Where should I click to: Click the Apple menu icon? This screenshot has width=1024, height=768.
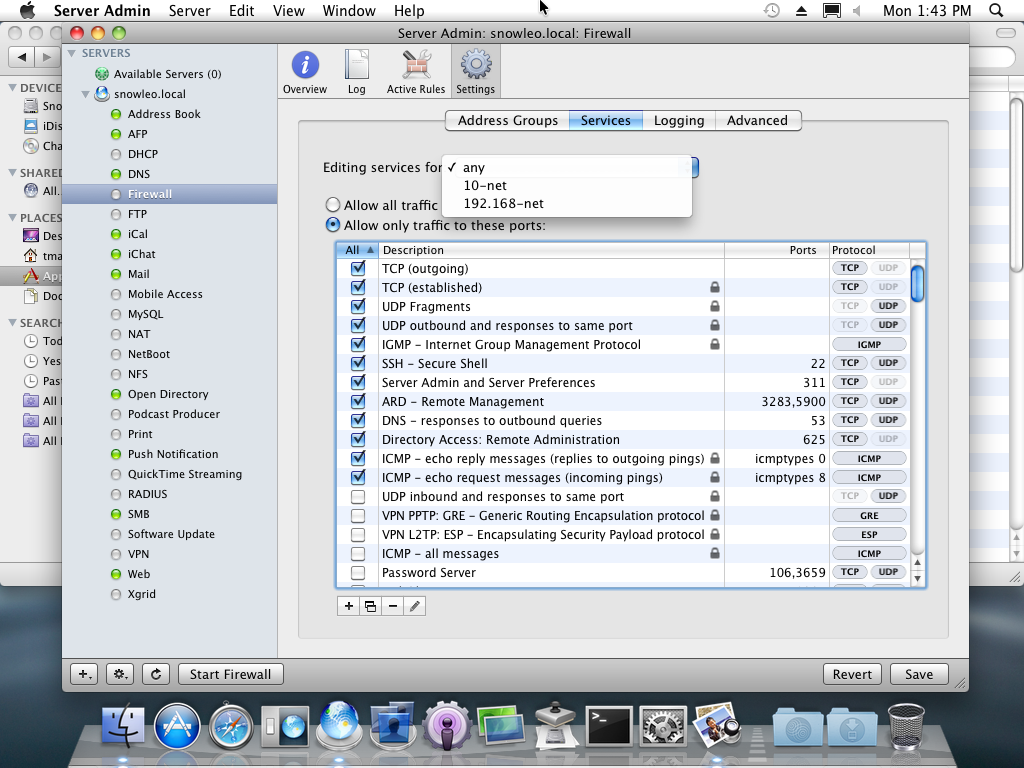coord(27,10)
